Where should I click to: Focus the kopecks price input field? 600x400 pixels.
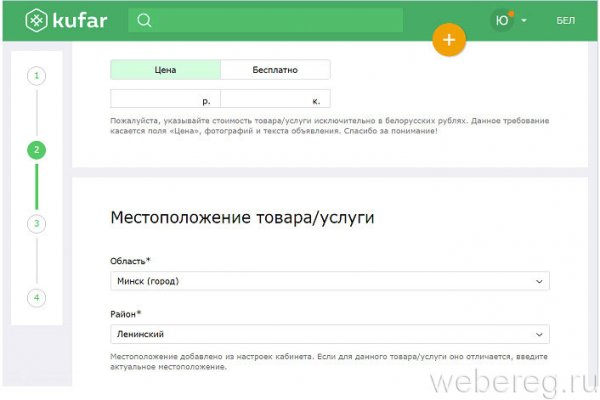pos(268,100)
